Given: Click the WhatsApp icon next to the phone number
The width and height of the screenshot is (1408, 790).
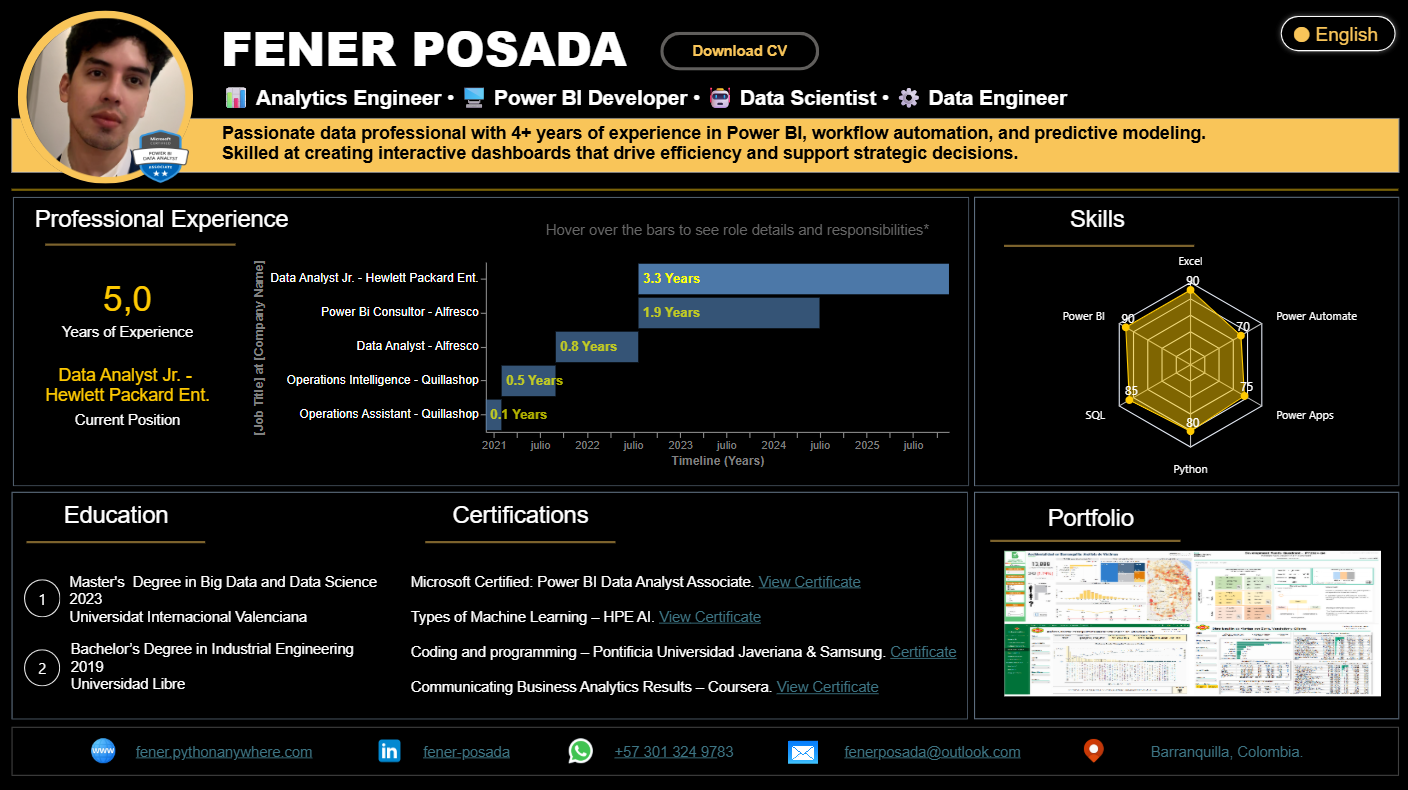Looking at the screenshot, I should [x=581, y=751].
